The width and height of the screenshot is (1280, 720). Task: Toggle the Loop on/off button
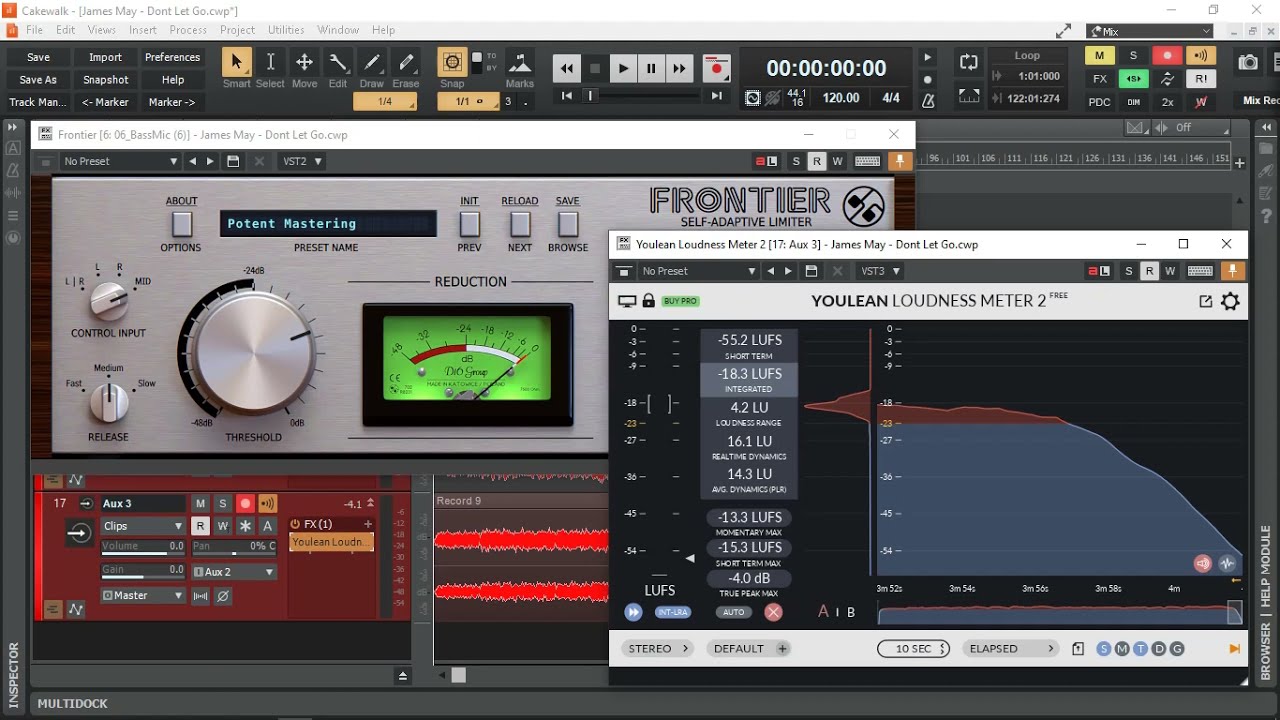pos(968,62)
